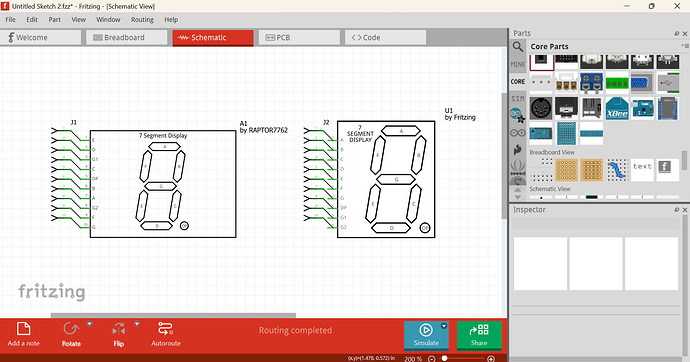Image resolution: width=690 pixels, height=362 pixels.
Task: Pick the blue jumper wire breadboard part
Action: point(617,170)
